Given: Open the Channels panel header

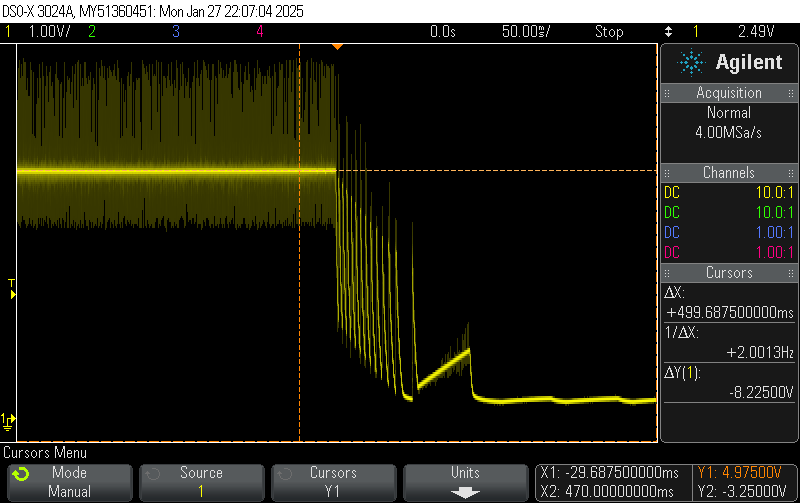Looking at the screenshot, I should [729, 172].
